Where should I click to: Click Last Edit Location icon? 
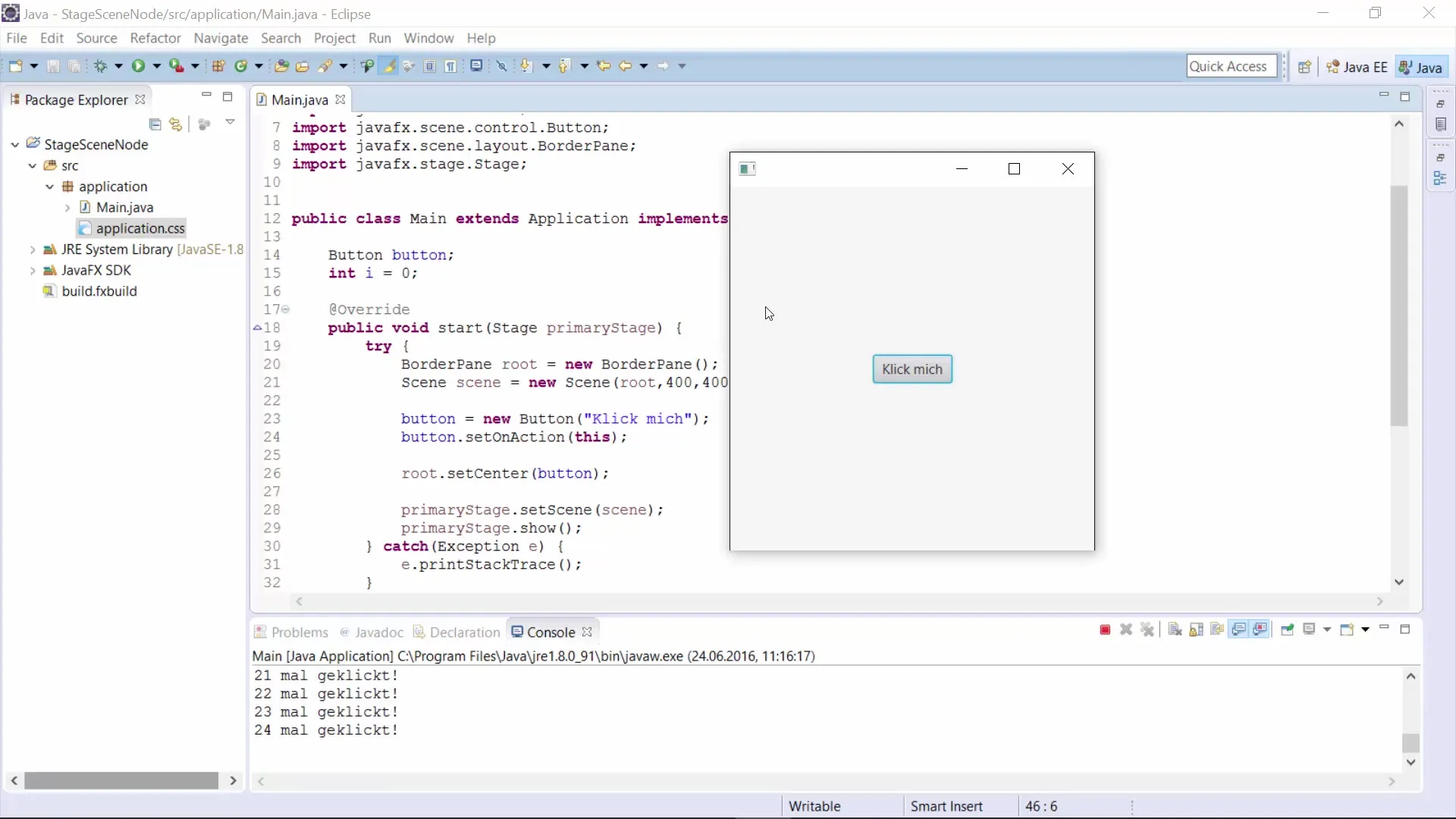(x=604, y=66)
